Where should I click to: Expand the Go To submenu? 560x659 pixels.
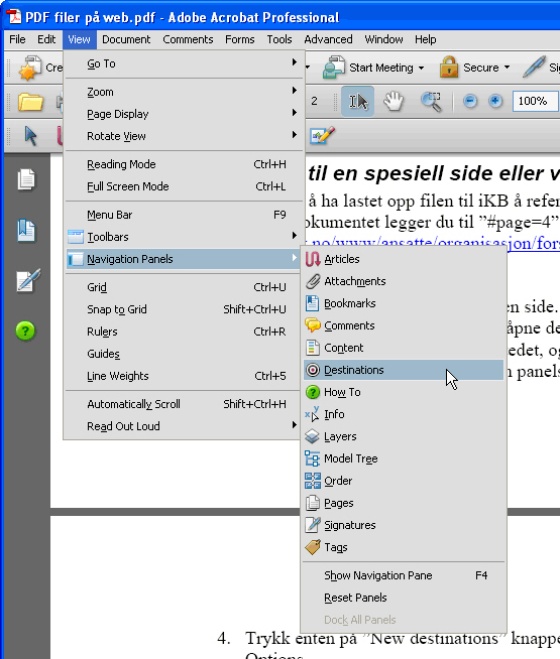coord(184,64)
